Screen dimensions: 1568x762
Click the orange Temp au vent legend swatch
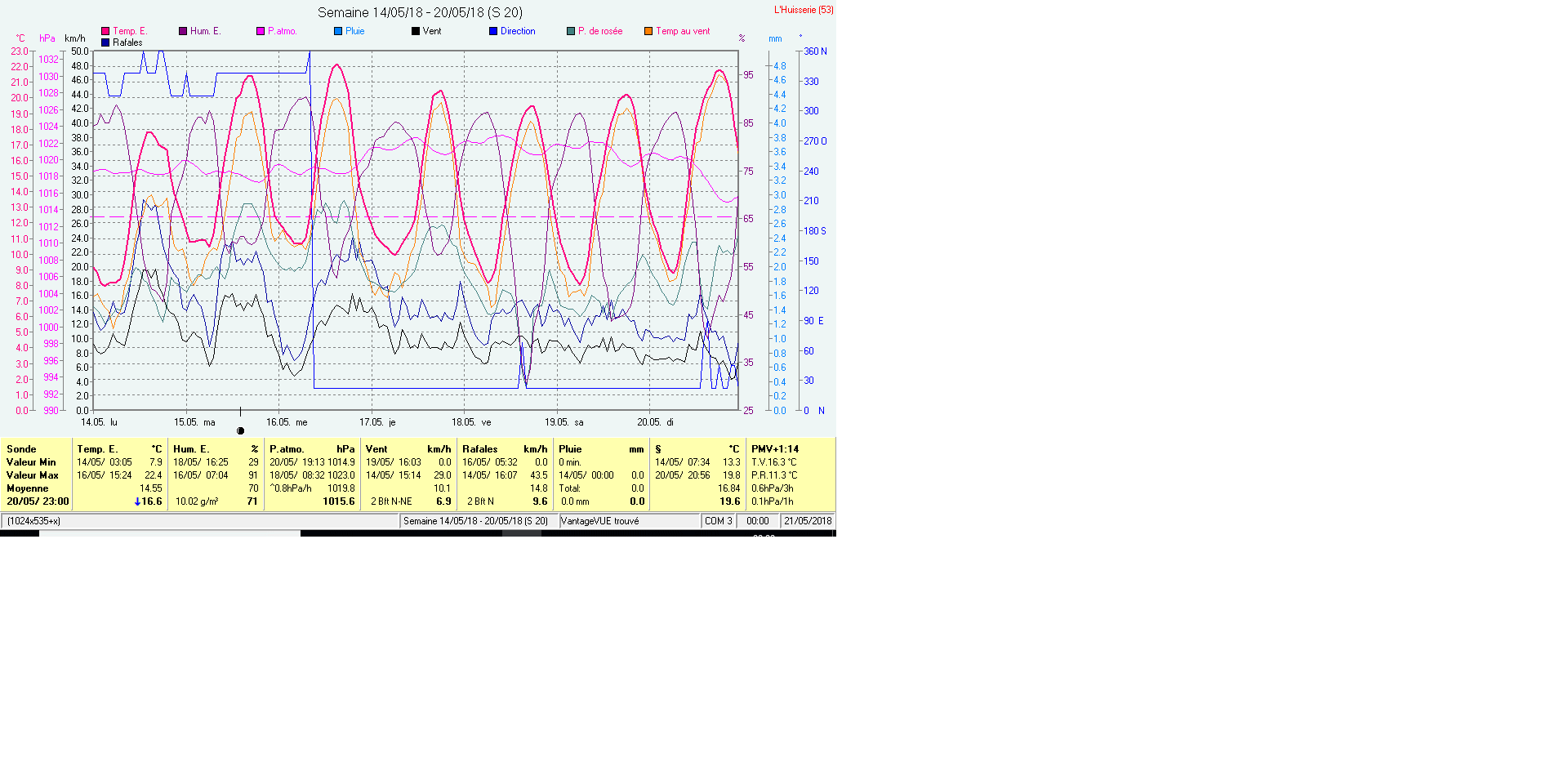648,31
